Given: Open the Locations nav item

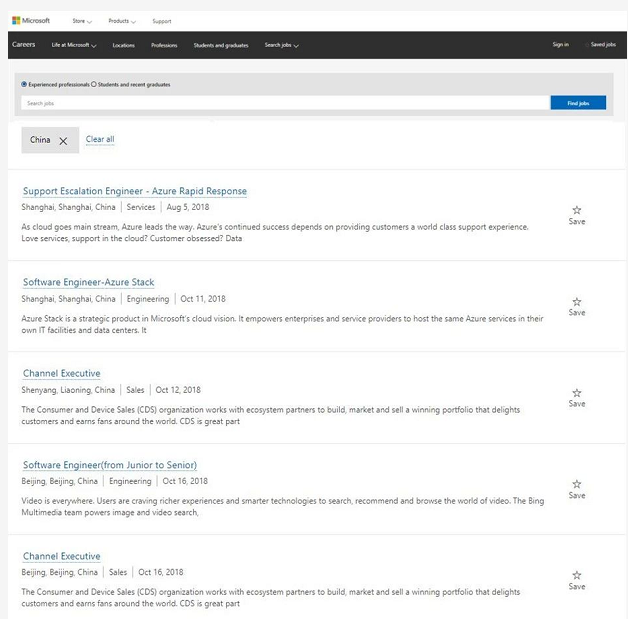Looking at the screenshot, I should 124,45.
